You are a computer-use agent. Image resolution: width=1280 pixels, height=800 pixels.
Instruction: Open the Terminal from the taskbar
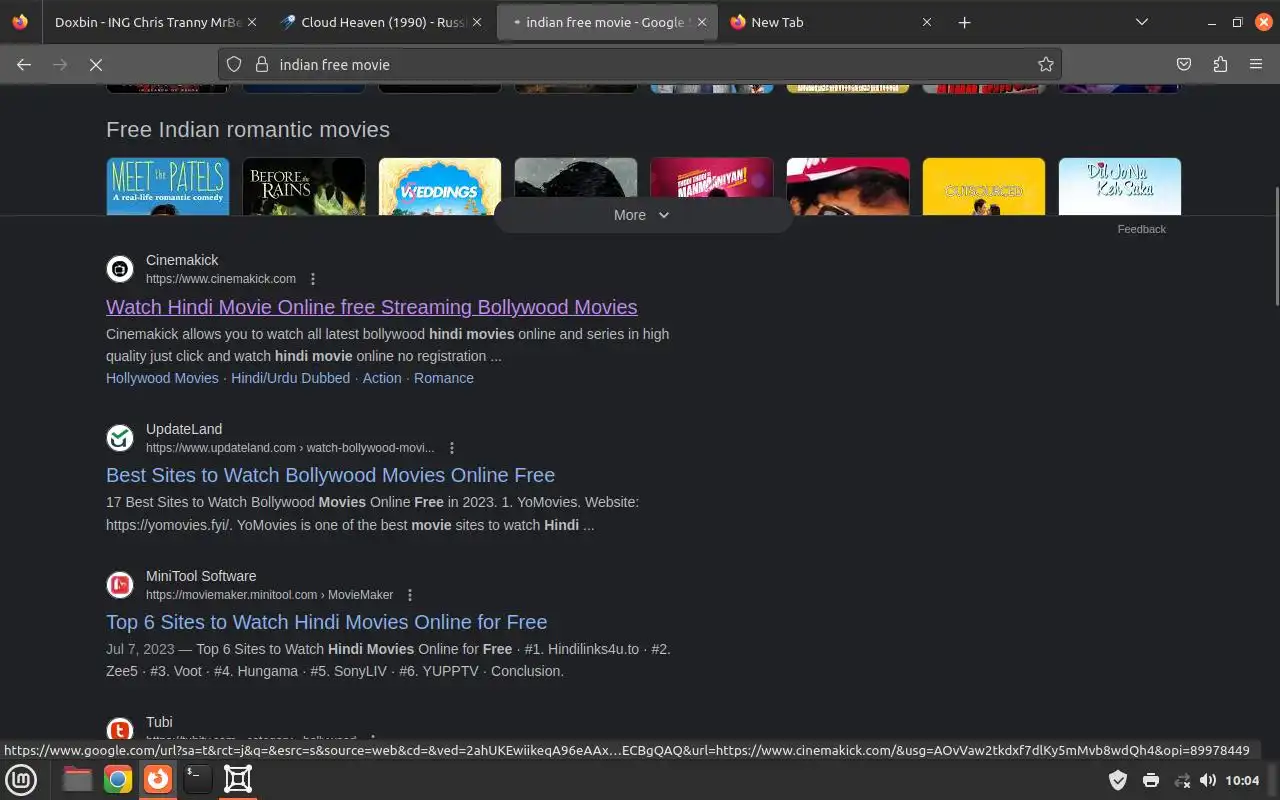(198, 779)
